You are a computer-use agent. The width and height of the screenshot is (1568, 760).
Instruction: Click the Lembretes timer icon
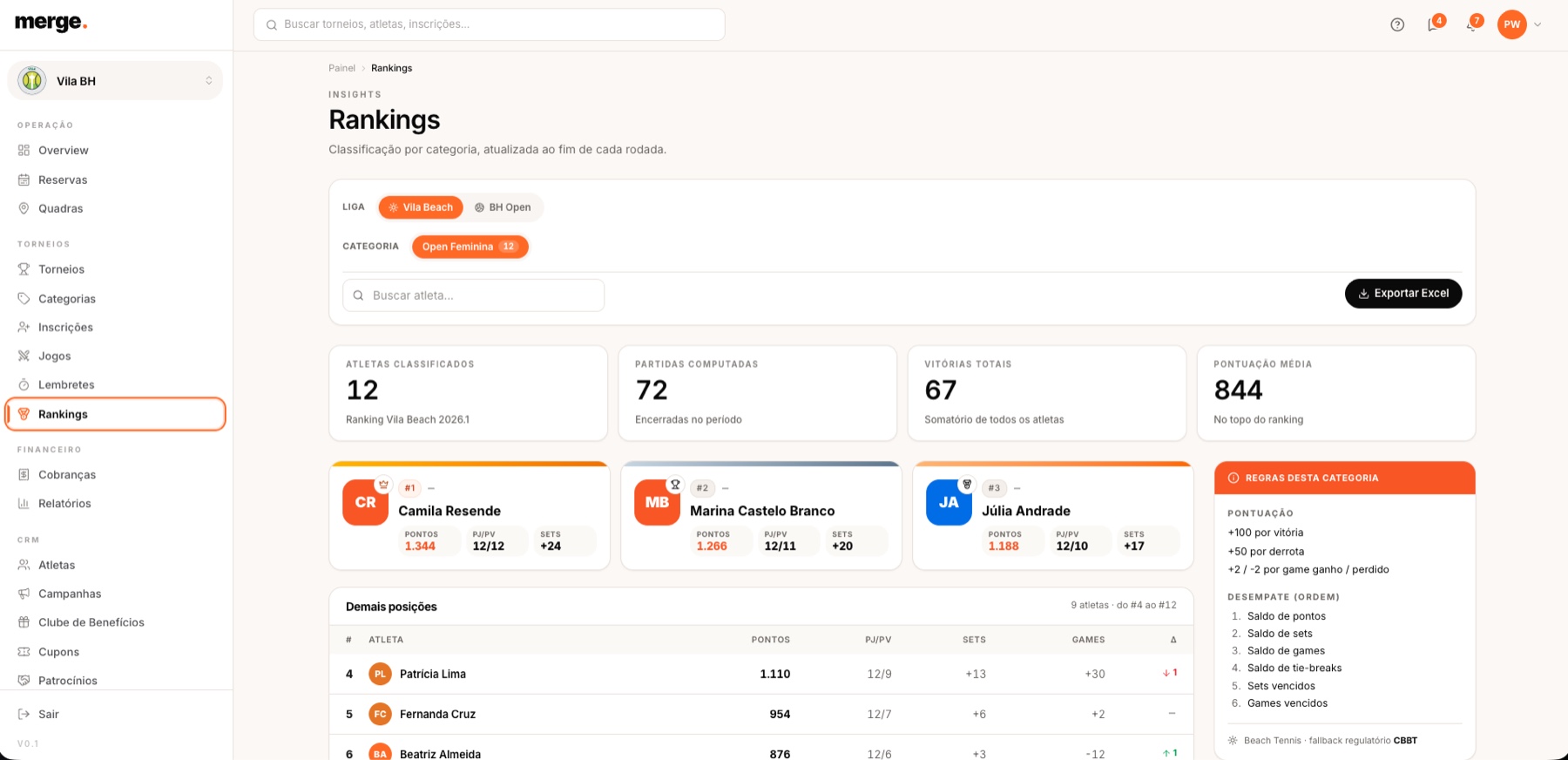click(24, 384)
